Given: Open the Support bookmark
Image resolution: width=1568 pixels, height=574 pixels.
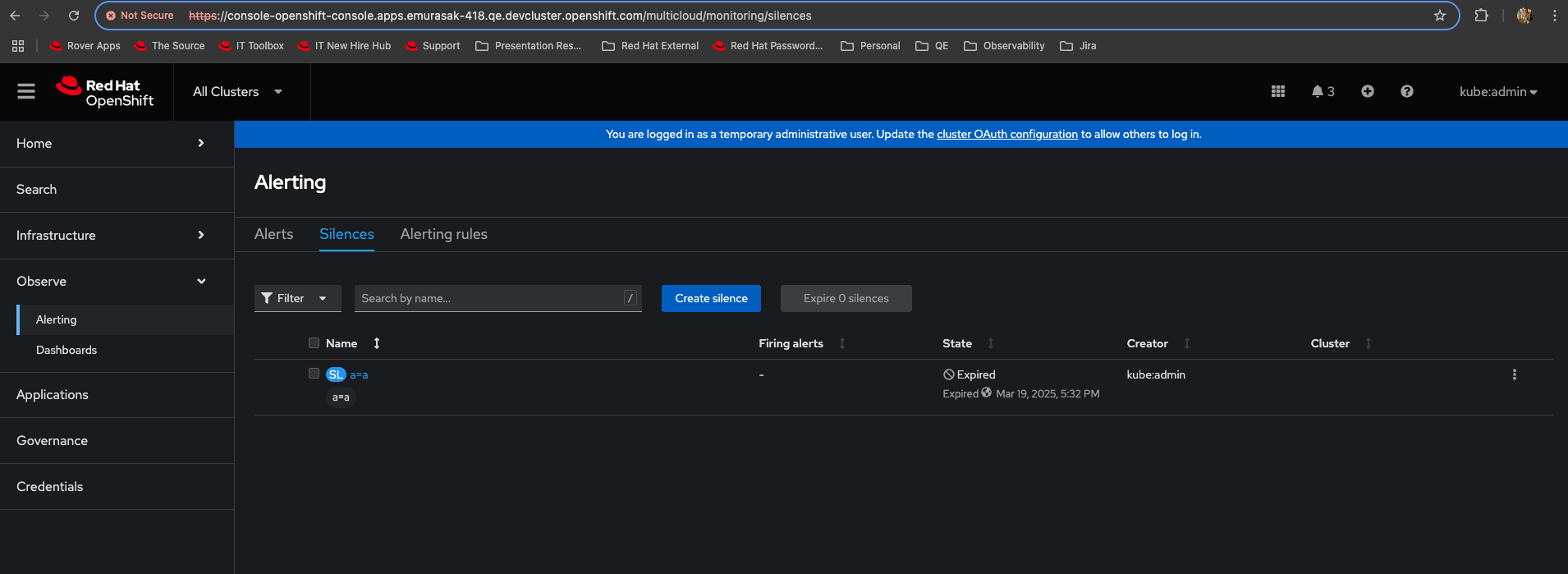Looking at the screenshot, I should [433, 46].
